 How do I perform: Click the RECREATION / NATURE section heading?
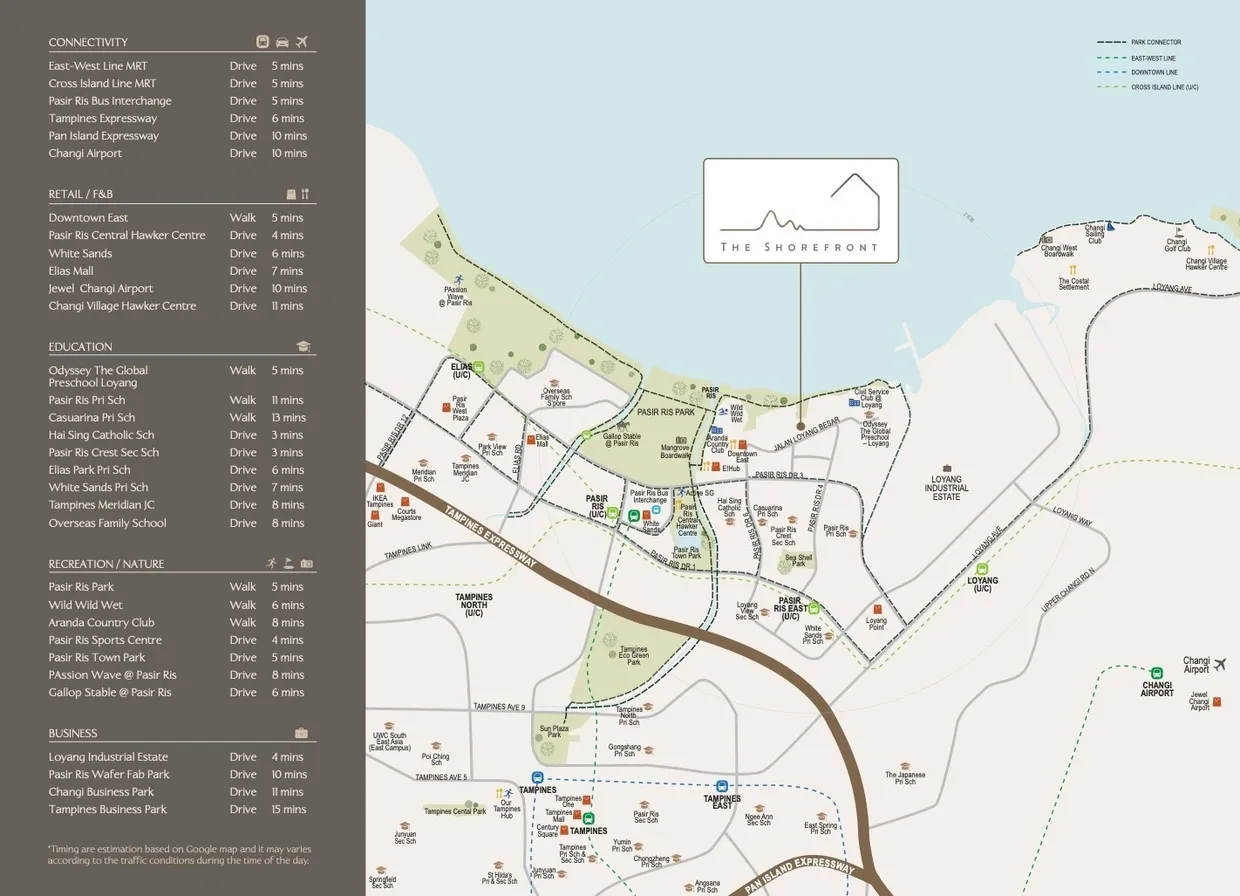click(x=106, y=564)
